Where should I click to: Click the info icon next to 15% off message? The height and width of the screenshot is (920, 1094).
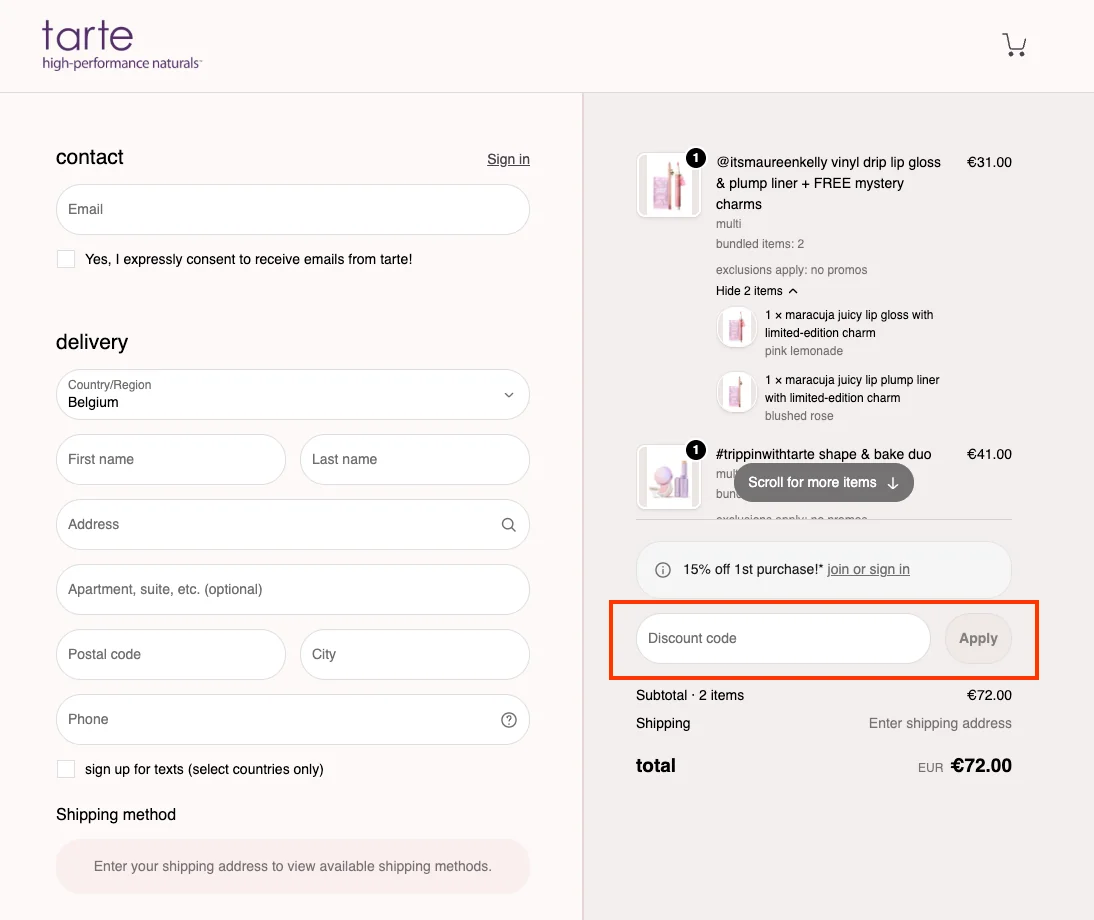[x=662, y=569]
